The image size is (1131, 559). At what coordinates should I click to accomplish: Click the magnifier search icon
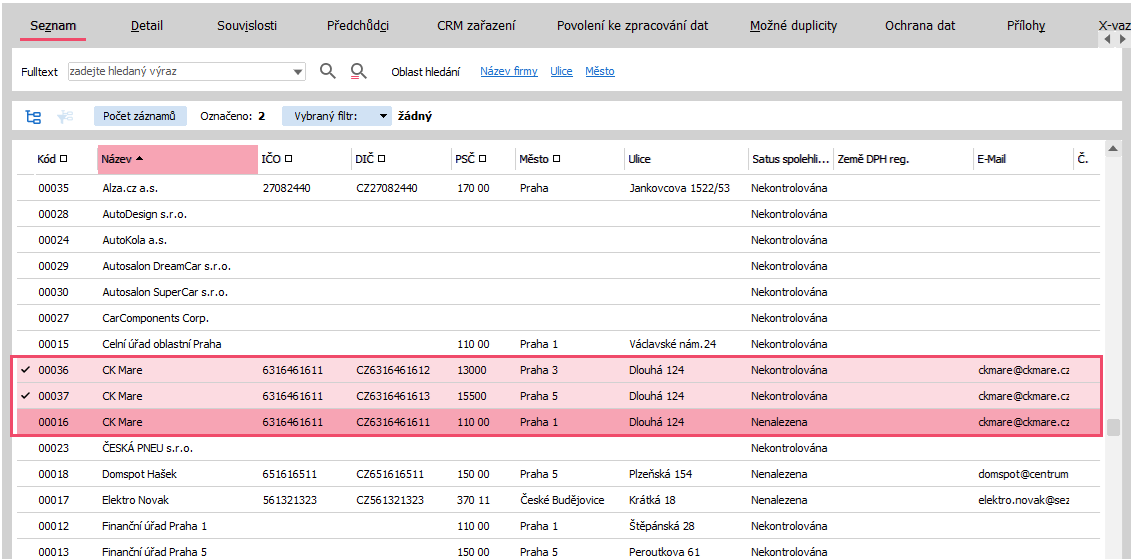[x=327, y=71]
